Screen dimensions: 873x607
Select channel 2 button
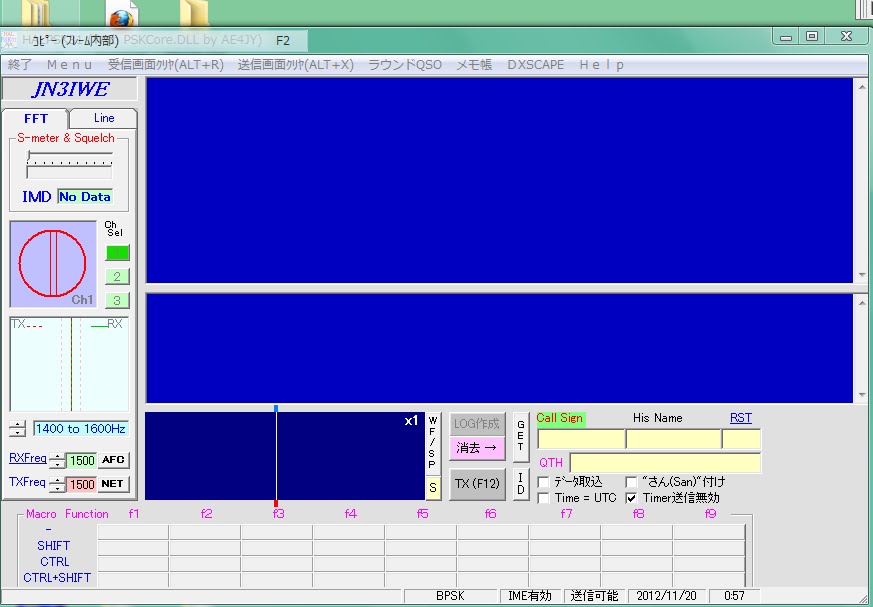point(117,276)
